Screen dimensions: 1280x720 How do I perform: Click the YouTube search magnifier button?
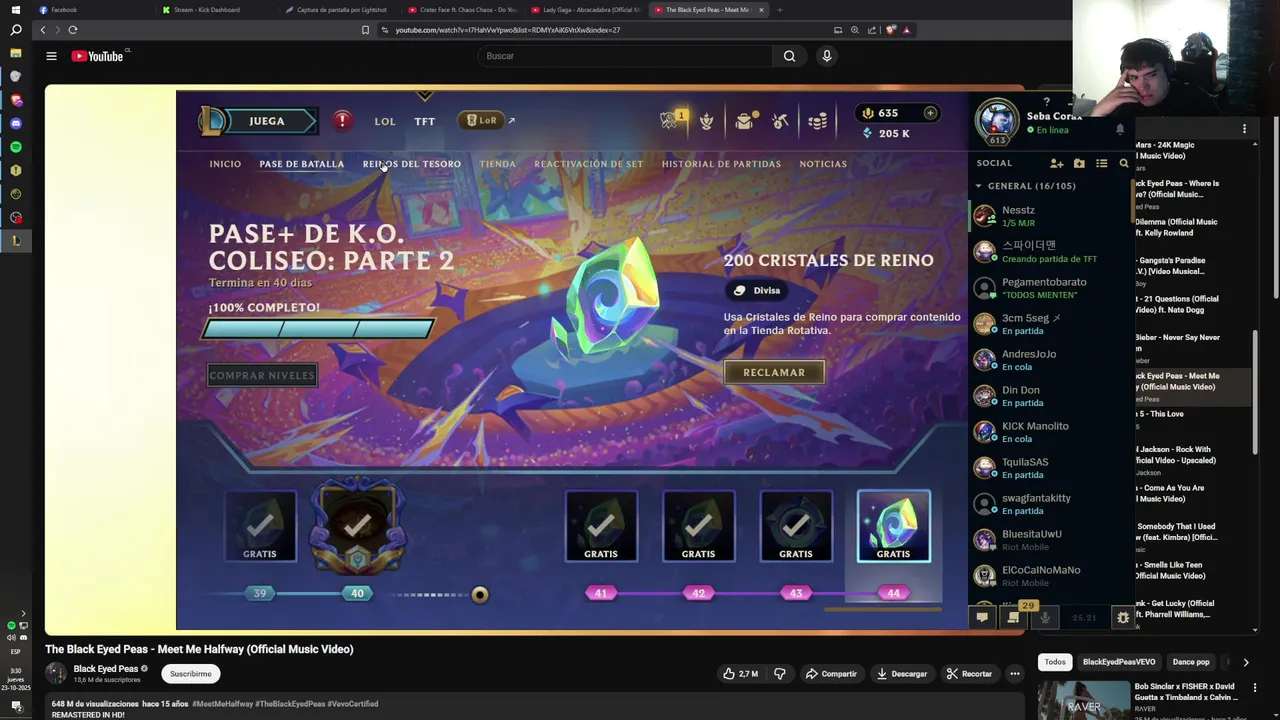click(790, 56)
